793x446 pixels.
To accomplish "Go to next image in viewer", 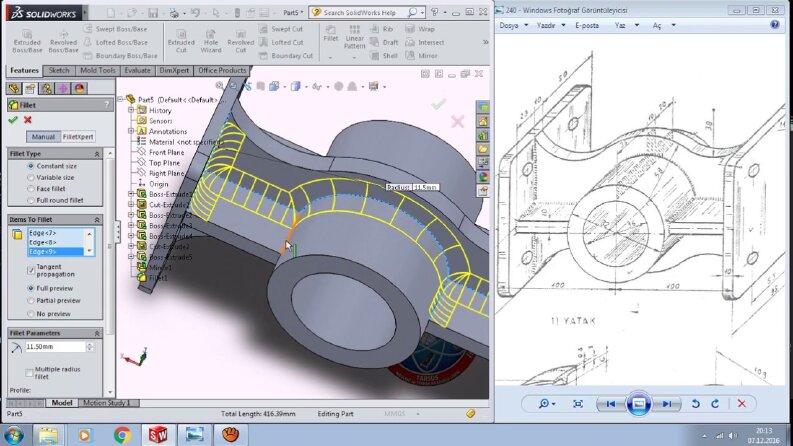I will (667, 404).
